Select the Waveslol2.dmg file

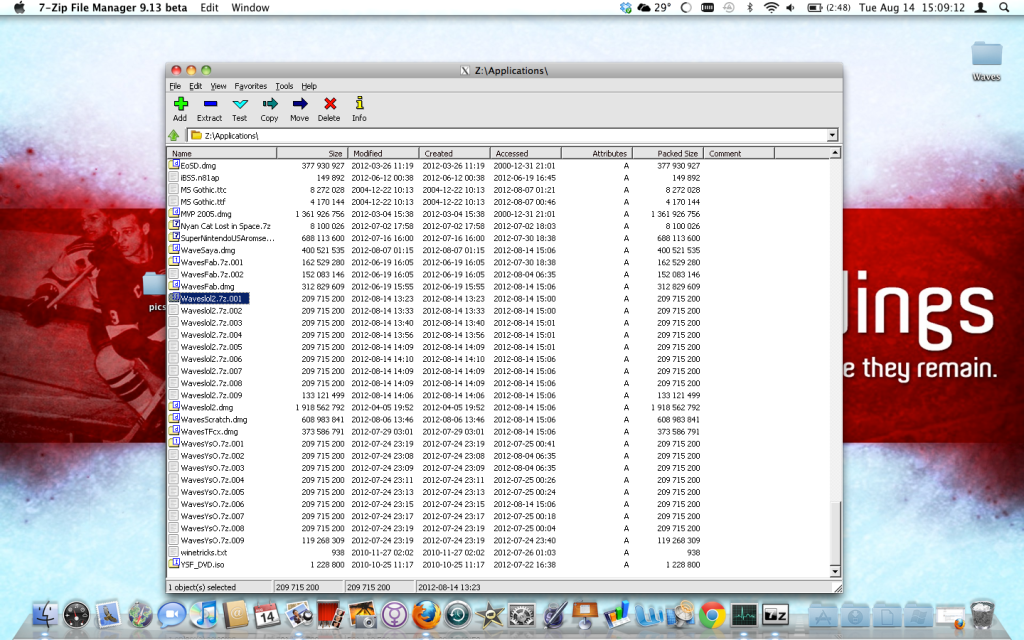[206, 408]
